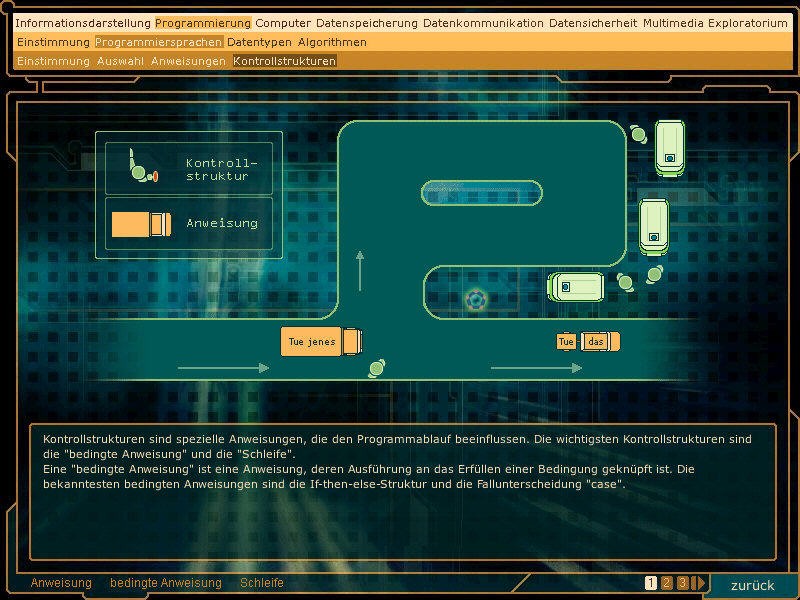Image resolution: width=800 pixels, height=600 pixels.
Task: Switch to the Datentypen section
Action: tap(259, 42)
